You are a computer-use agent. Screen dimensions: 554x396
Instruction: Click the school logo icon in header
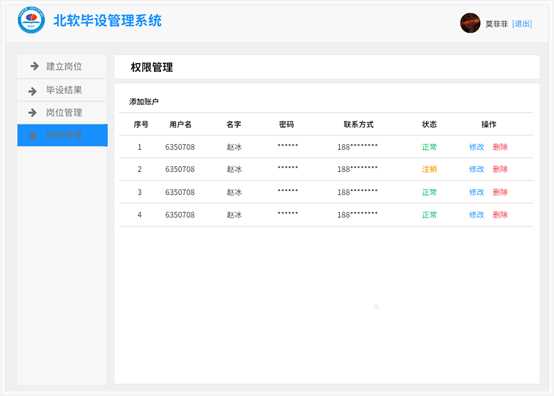point(31,20)
